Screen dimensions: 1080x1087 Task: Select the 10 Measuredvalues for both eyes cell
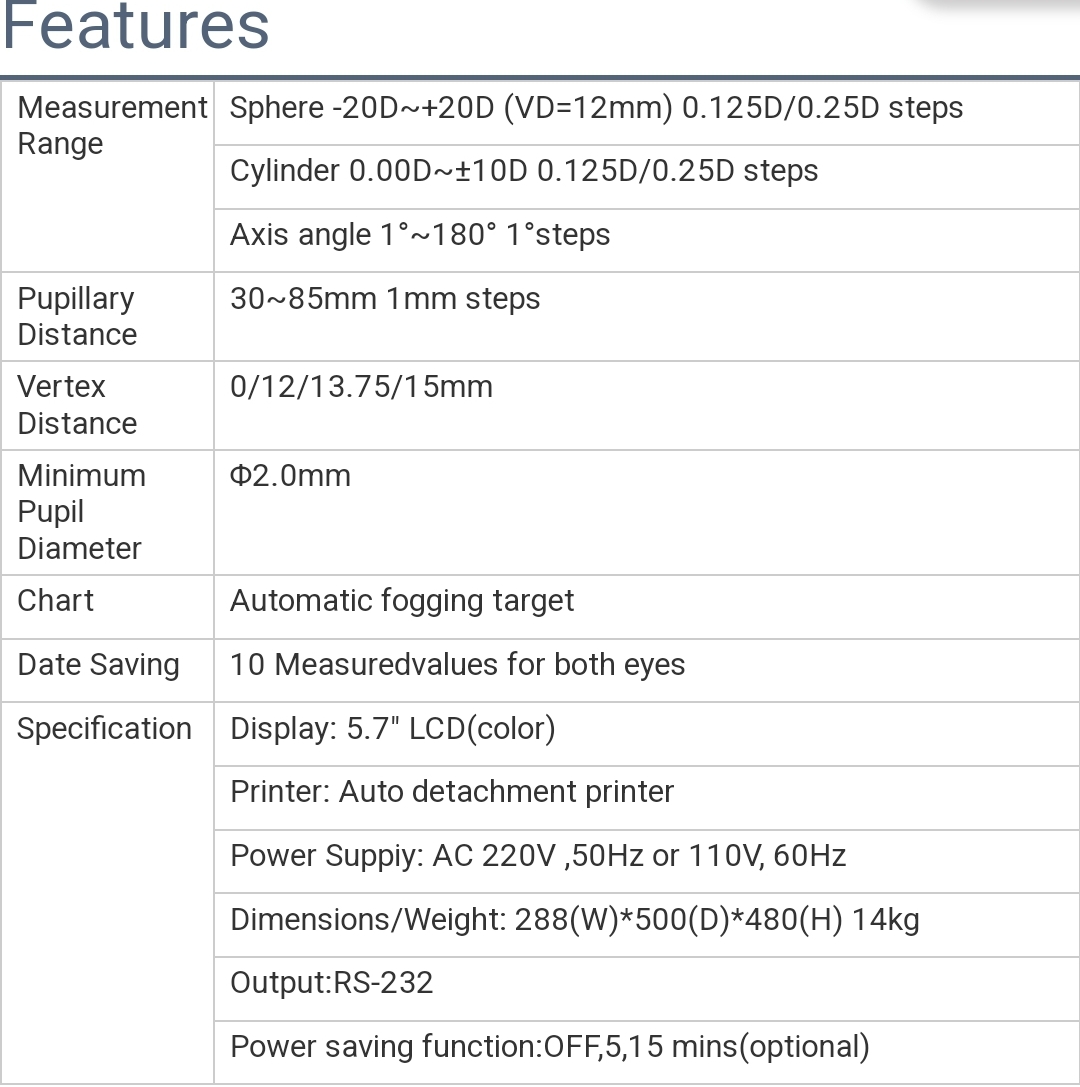[457, 665]
